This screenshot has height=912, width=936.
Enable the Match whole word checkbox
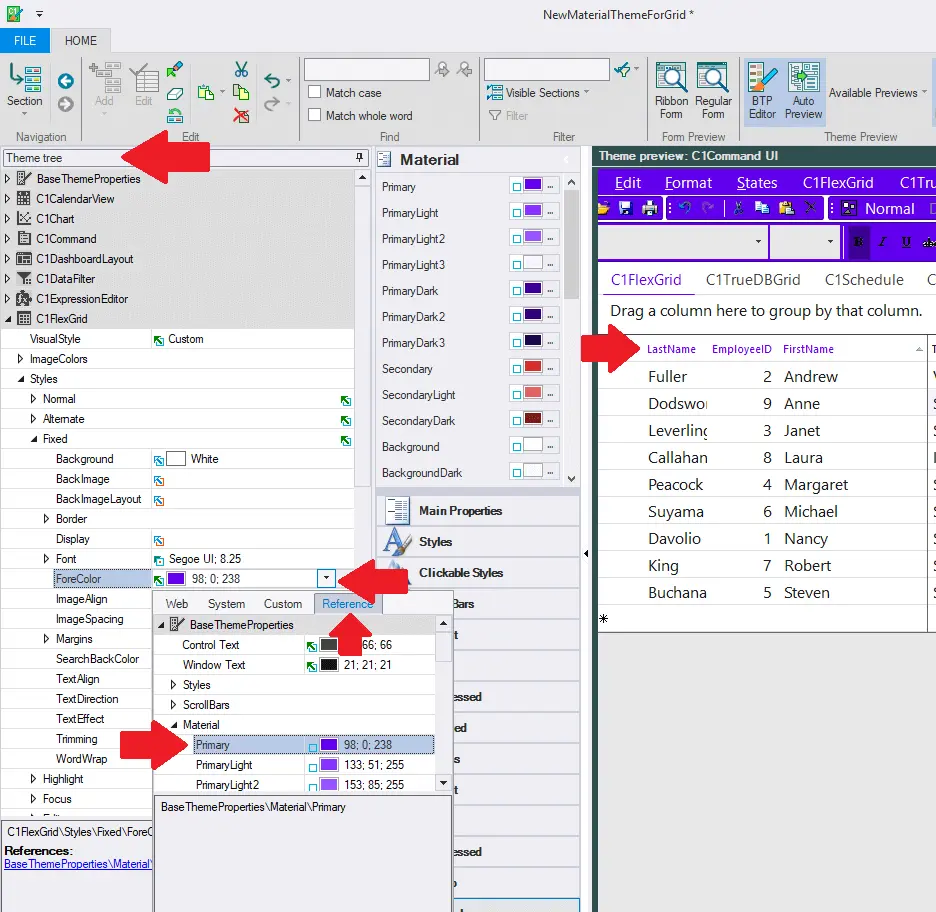315,115
